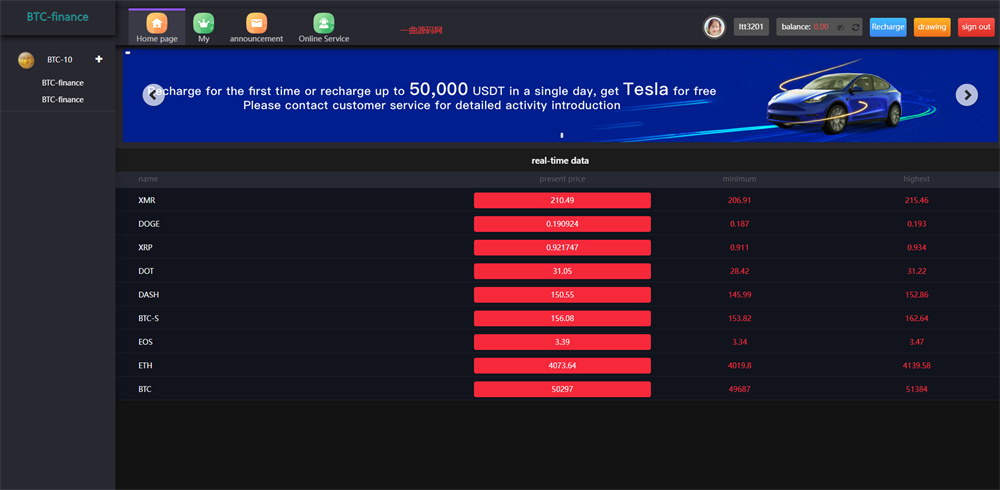Advance to the next banner slide
Viewport: 1000px width, 490px height.
(966, 95)
